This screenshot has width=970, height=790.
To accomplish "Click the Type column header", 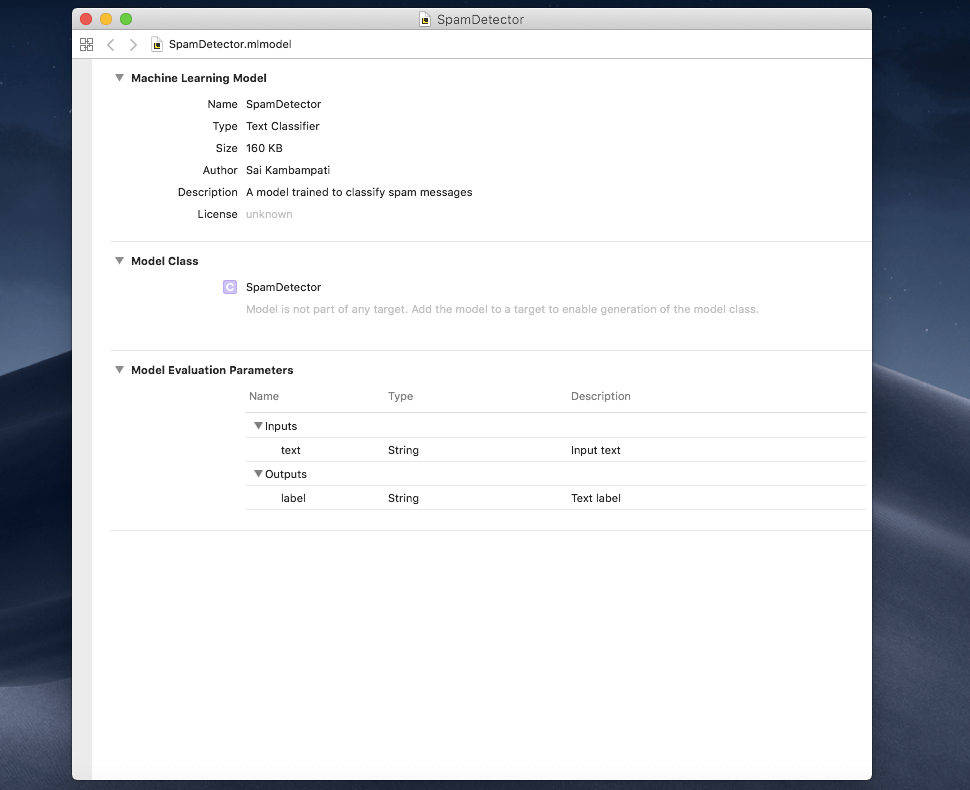I will pyautogui.click(x=400, y=396).
